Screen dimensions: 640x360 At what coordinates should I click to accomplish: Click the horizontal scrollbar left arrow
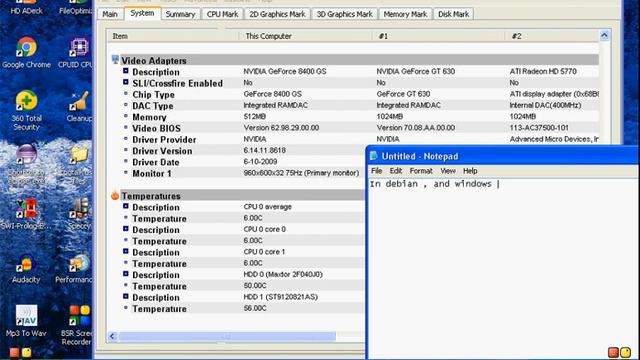(x=112, y=336)
